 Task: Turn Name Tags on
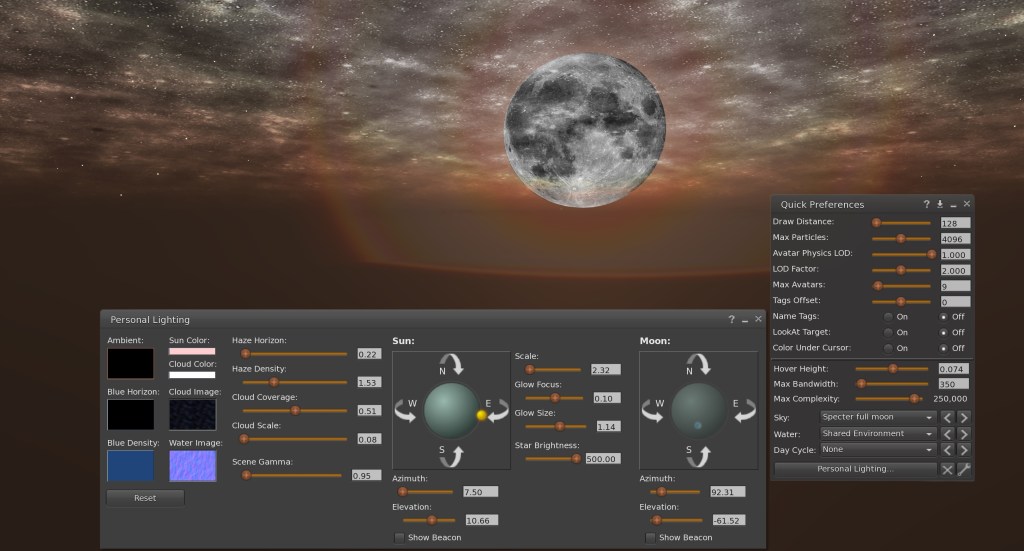[888, 316]
